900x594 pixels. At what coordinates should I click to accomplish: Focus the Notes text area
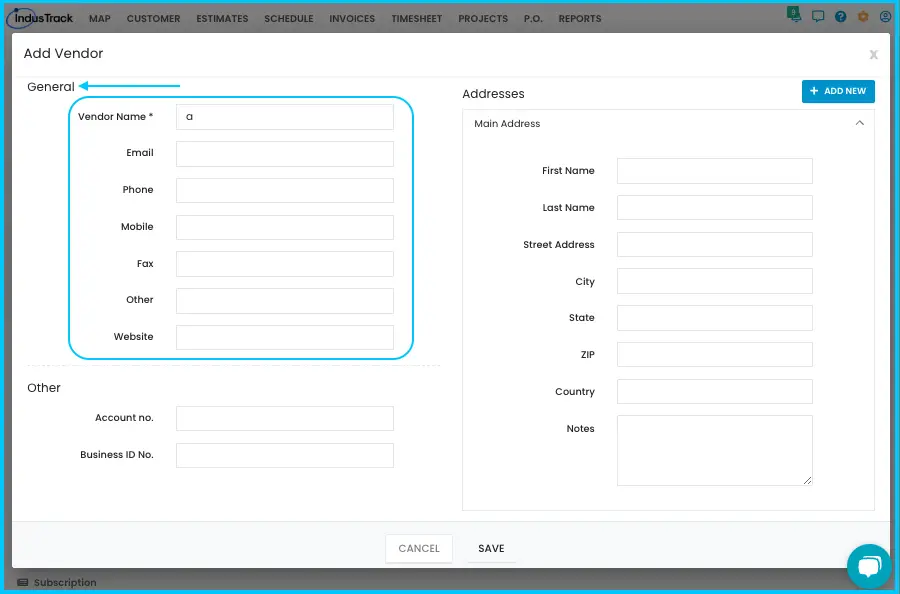tap(715, 451)
